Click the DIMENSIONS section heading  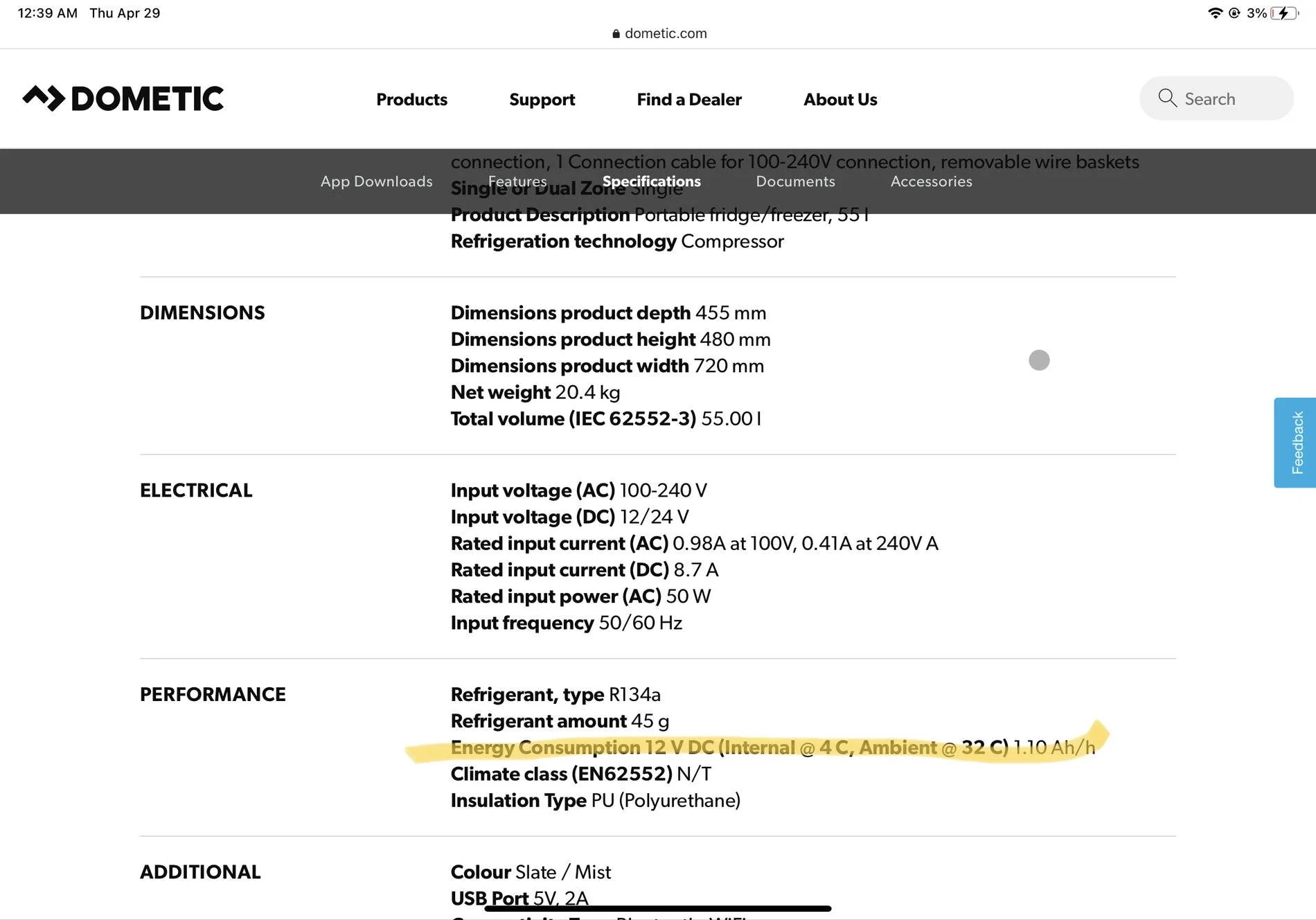point(202,312)
